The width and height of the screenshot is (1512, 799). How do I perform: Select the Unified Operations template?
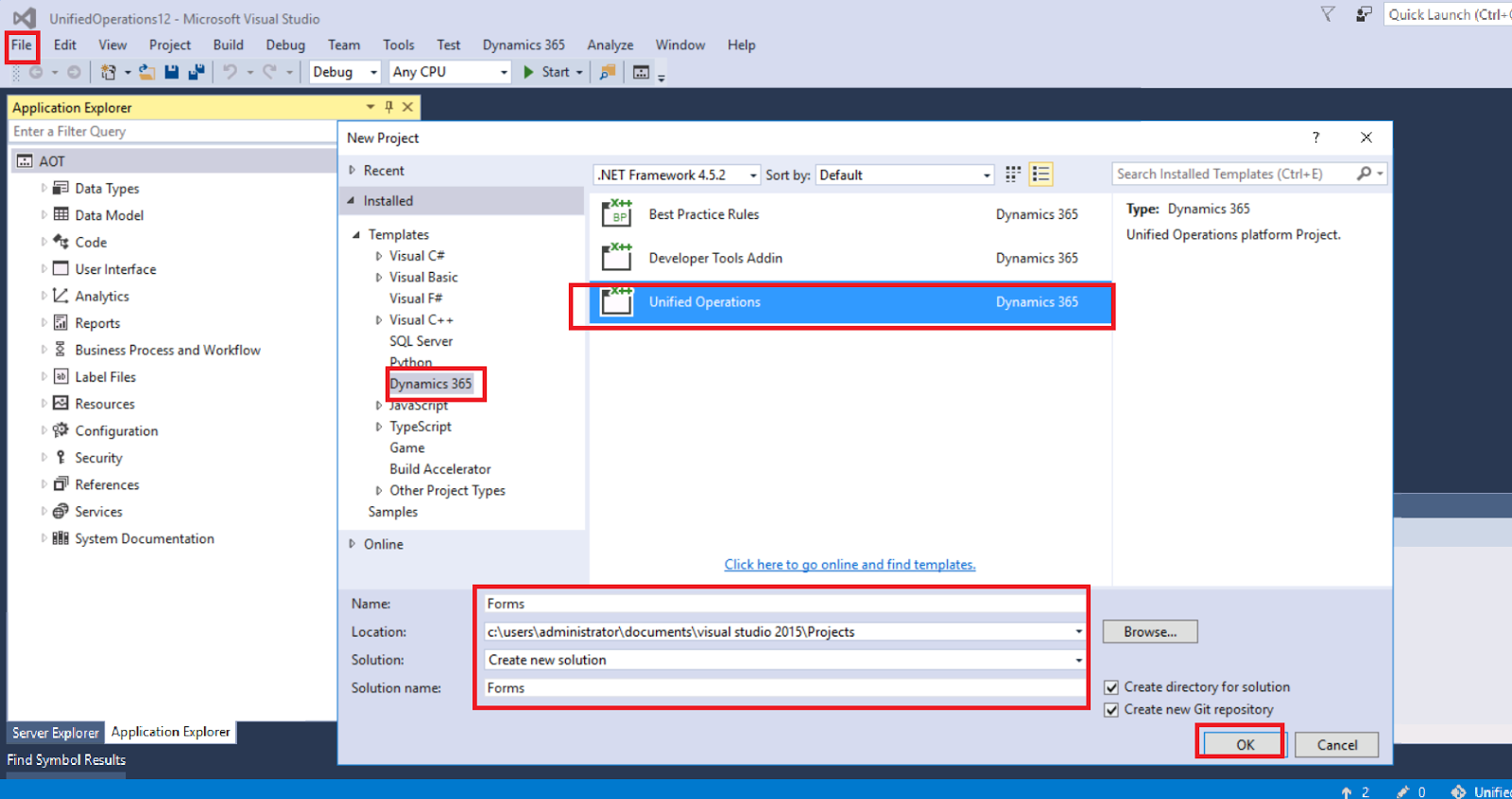tap(850, 302)
